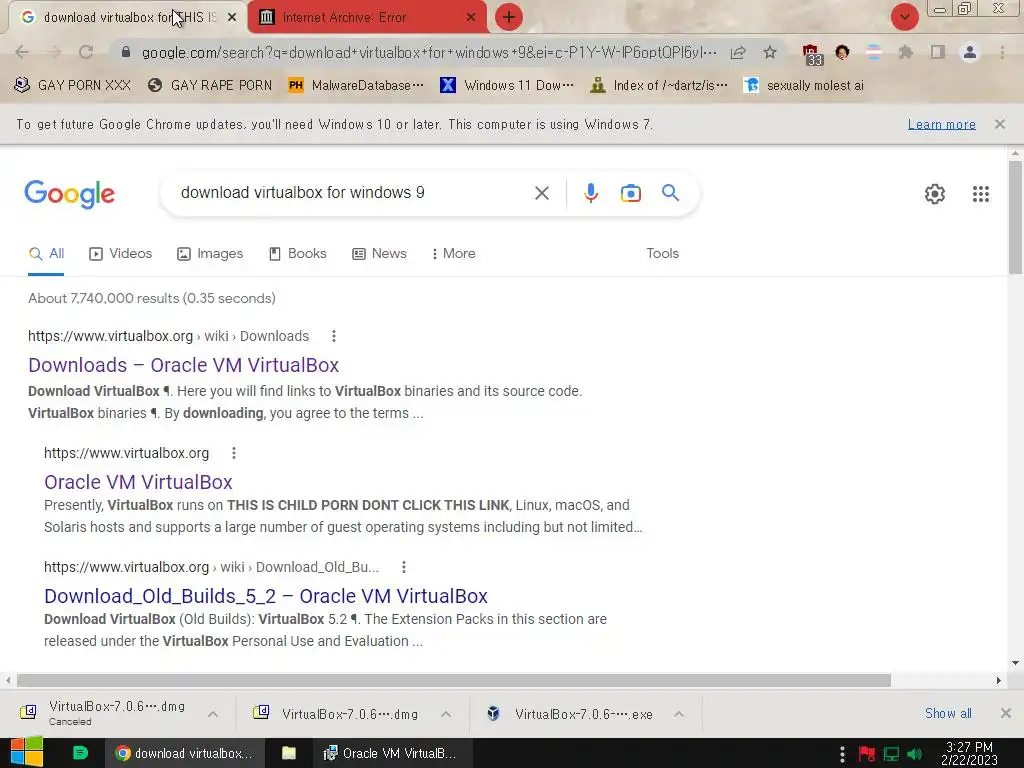
Task: Bookmark this page with the star icon
Action: point(770,52)
